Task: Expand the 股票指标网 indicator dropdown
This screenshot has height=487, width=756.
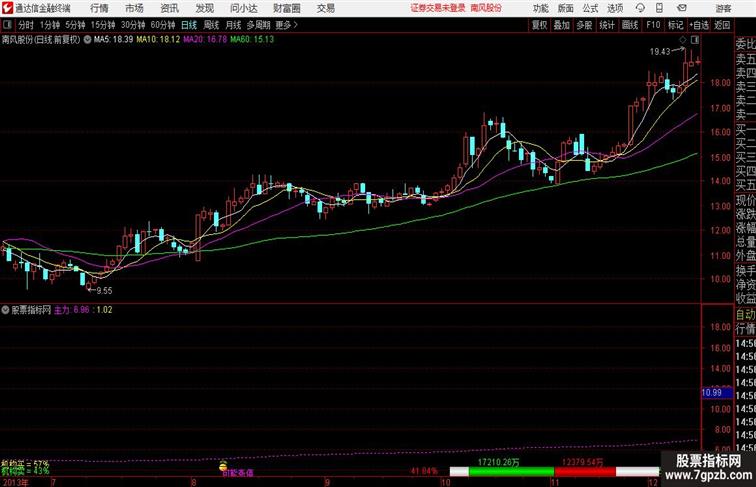Action: [5, 310]
